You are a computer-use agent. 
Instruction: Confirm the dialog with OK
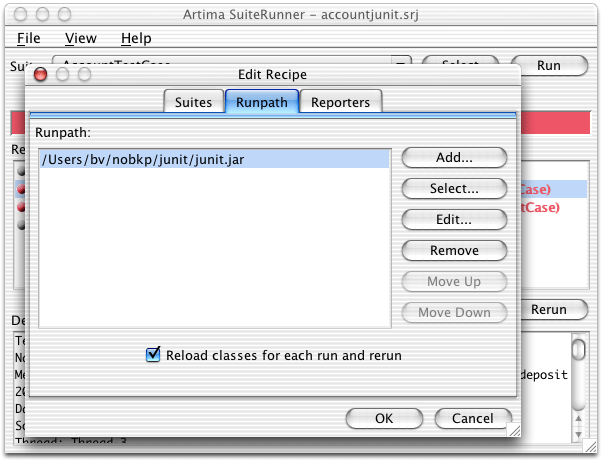click(x=384, y=418)
